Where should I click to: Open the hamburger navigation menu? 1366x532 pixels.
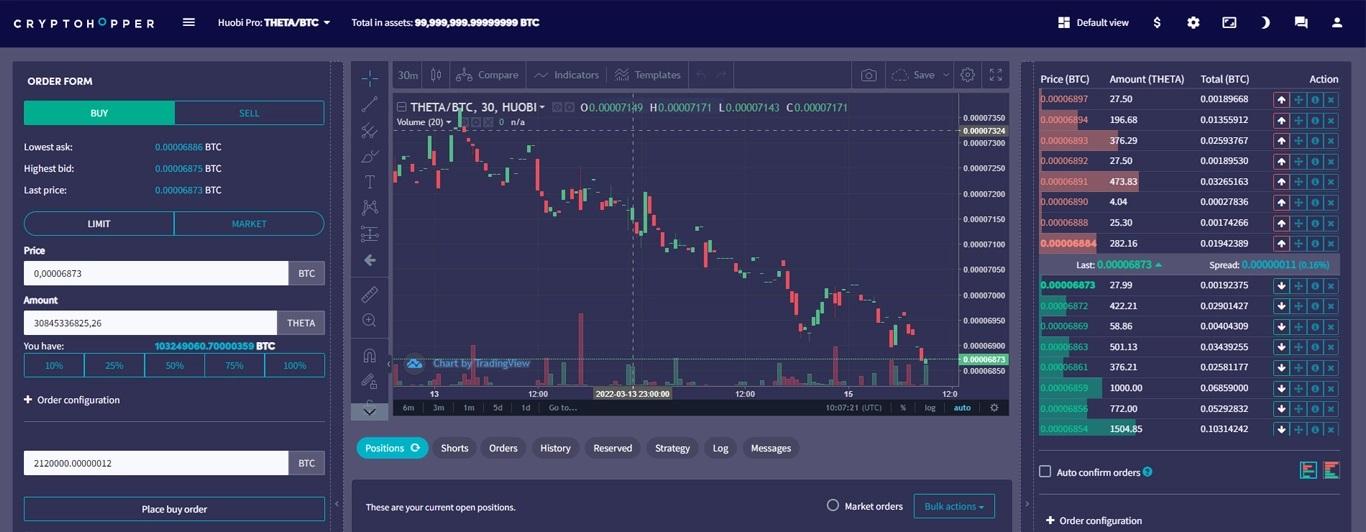(x=189, y=22)
